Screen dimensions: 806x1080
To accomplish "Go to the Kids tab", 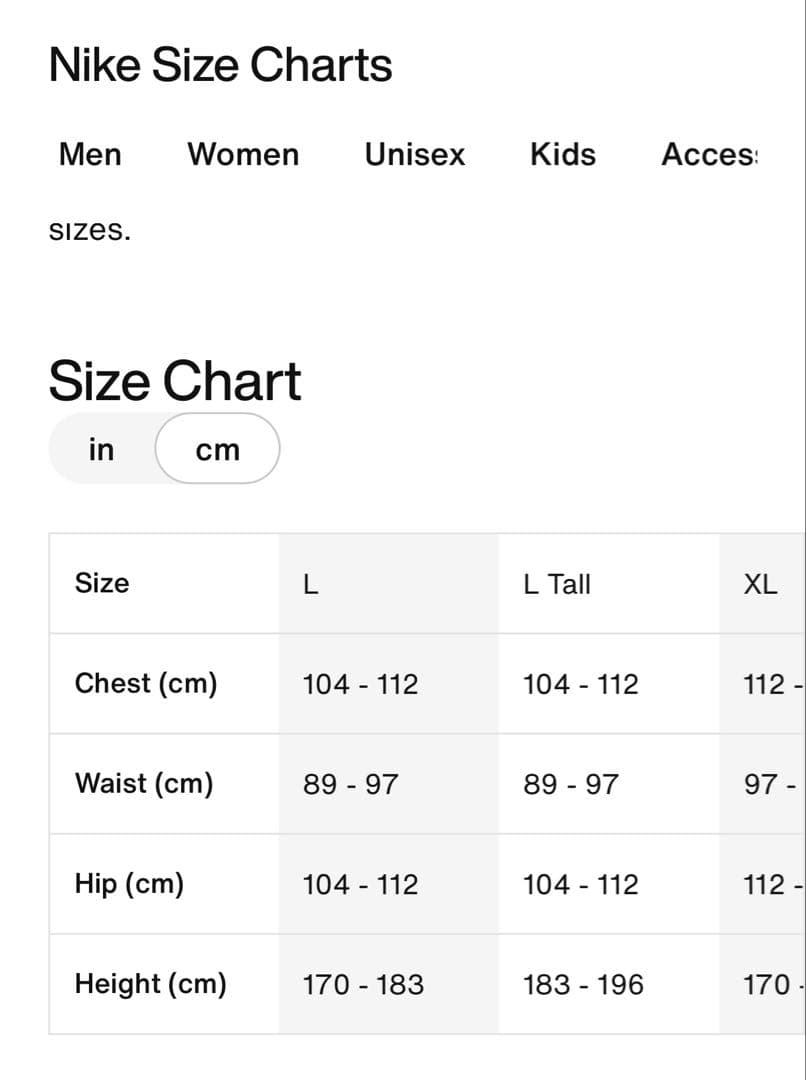I will click(563, 155).
